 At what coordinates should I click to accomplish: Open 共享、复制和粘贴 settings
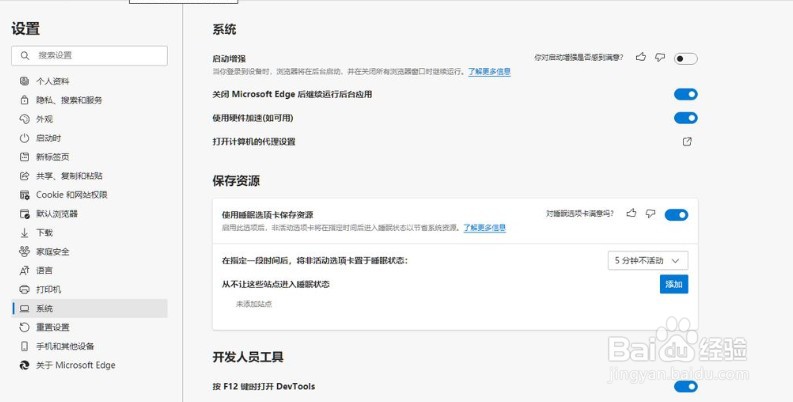tap(90, 176)
